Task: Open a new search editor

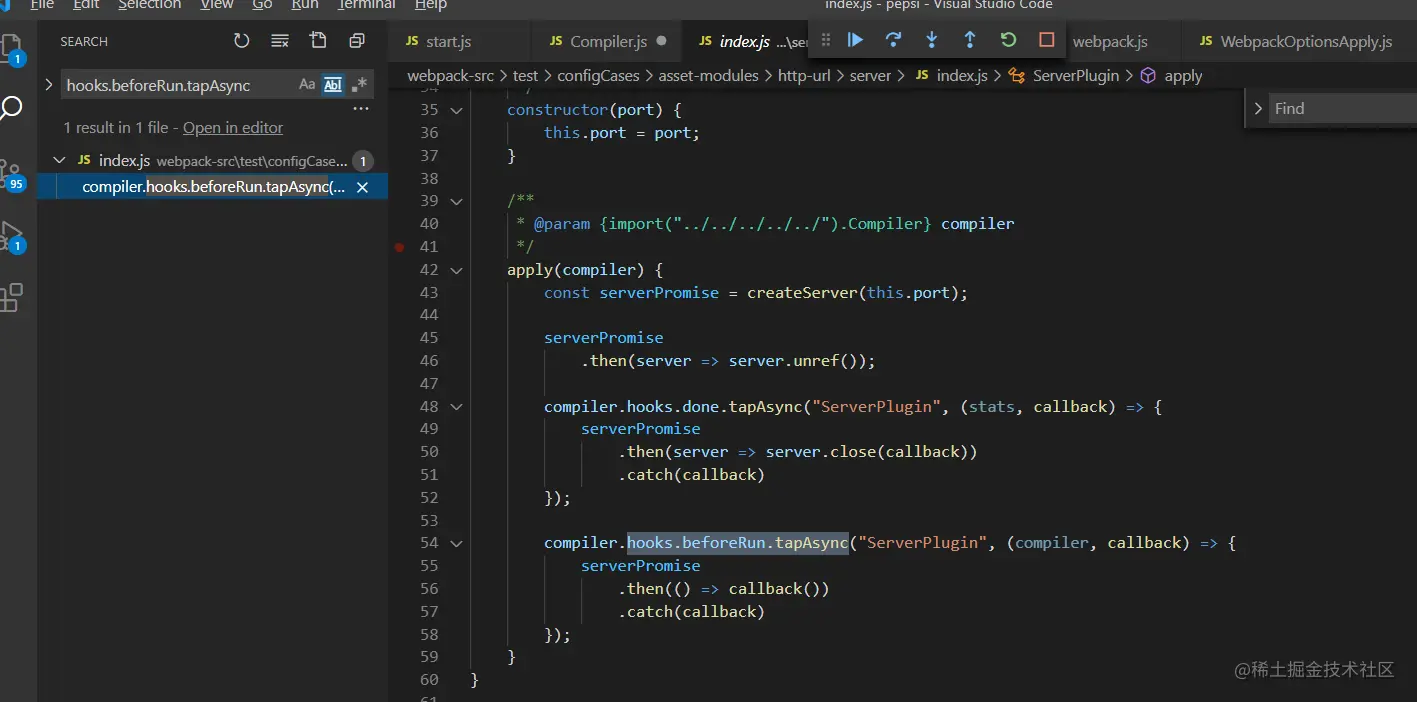Action: click(318, 41)
